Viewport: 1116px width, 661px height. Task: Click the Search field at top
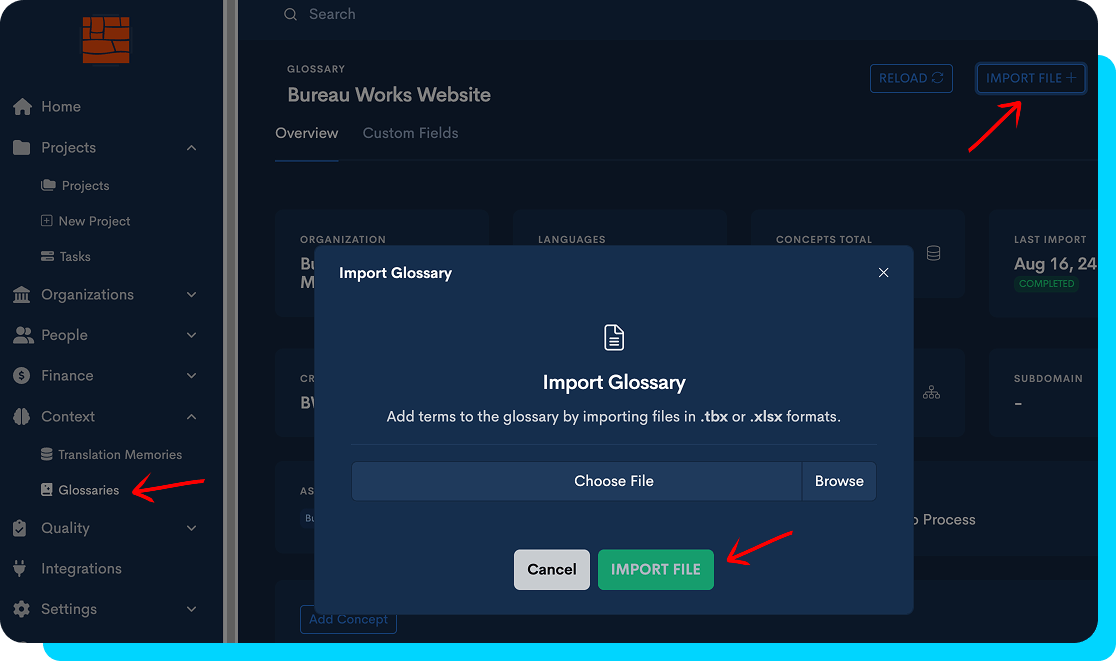click(332, 14)
